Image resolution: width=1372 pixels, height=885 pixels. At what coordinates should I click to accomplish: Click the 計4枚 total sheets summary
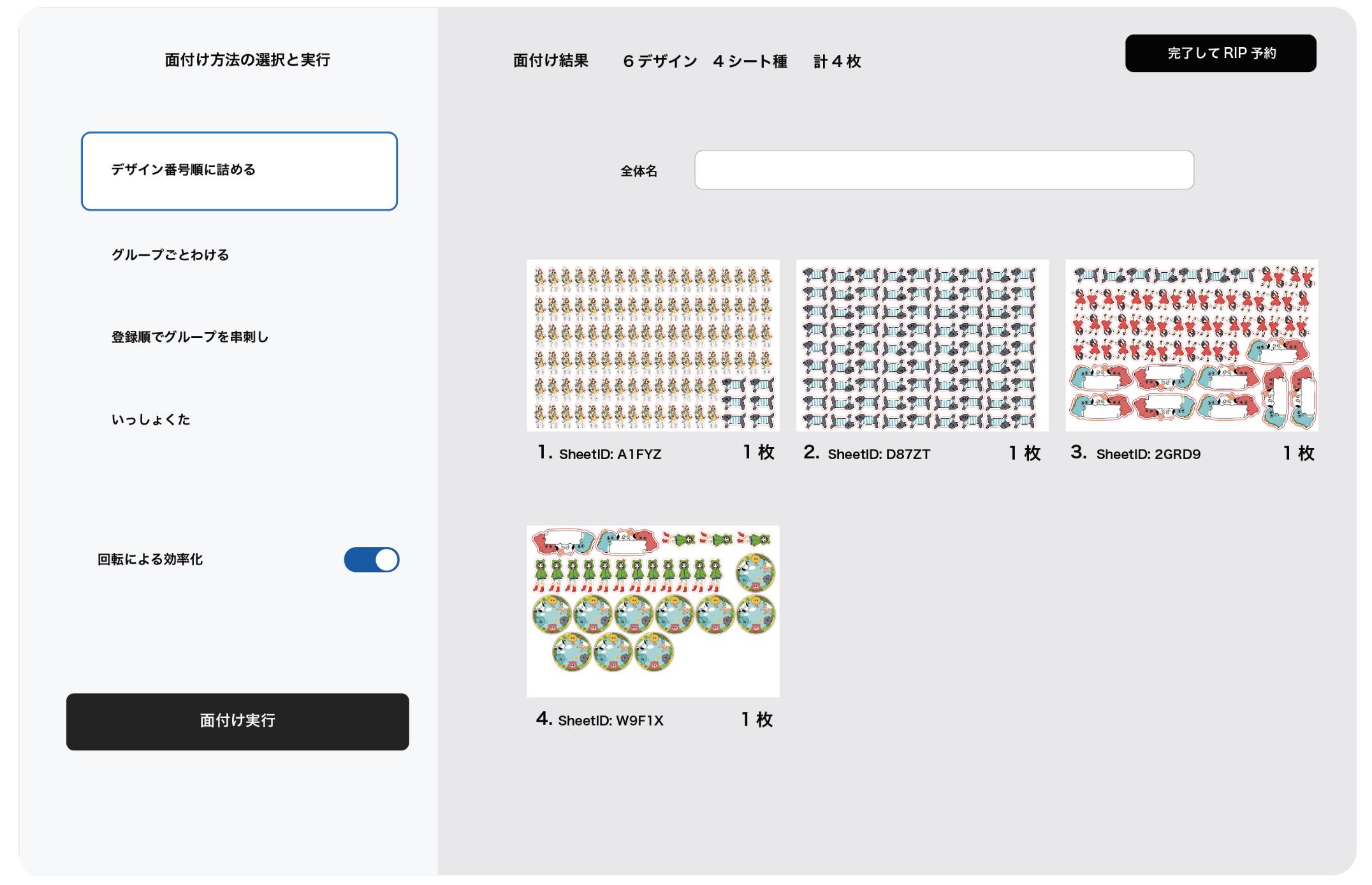point(836,61)
